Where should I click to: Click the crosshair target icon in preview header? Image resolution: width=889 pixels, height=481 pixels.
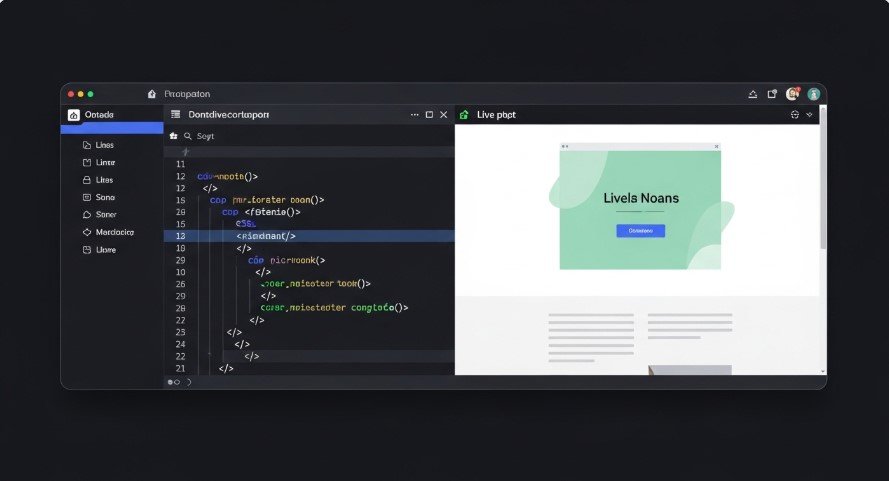click(794, 115)
